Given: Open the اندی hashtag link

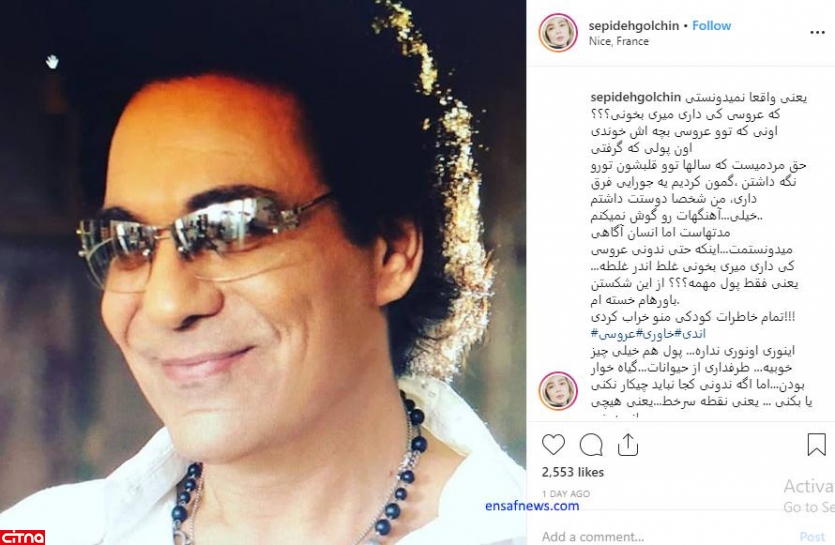Looking at the screenshot, I should 693,334.
